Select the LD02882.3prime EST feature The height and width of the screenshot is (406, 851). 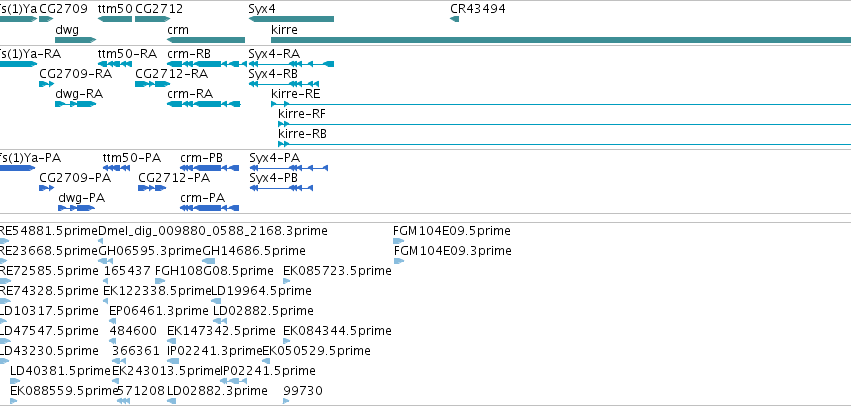172,401
